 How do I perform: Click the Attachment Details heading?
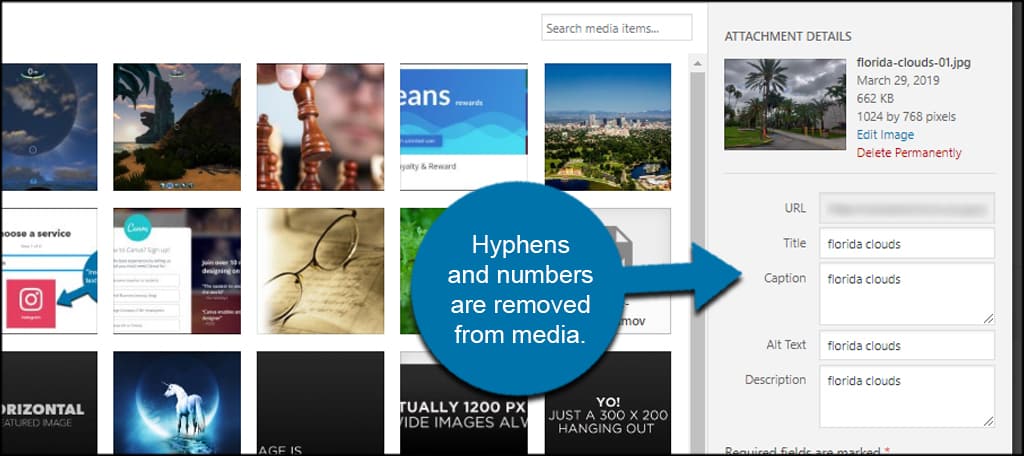[x=788, y=36]
